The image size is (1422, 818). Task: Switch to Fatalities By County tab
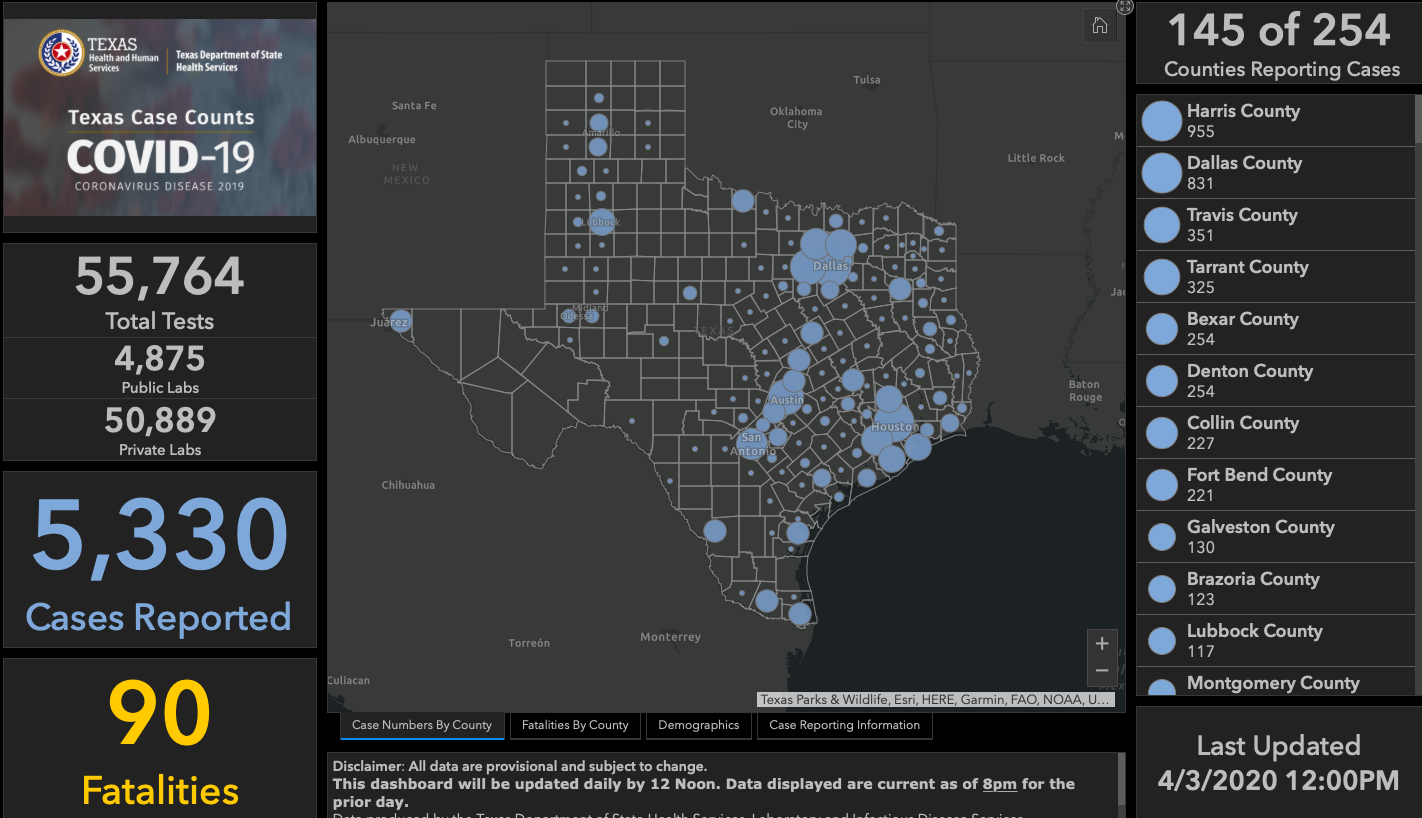575,725
